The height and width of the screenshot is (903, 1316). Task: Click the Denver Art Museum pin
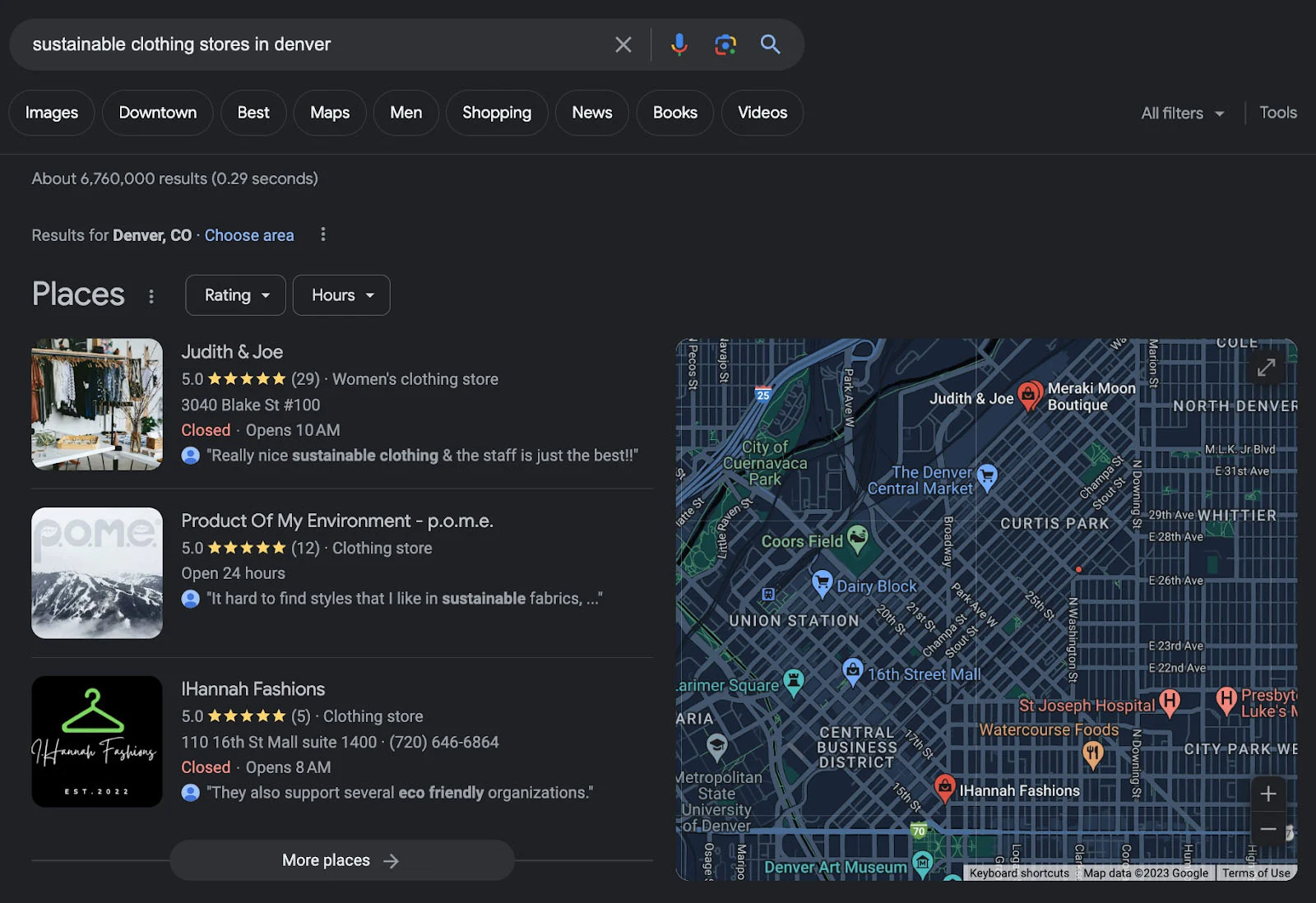[923, 864]
